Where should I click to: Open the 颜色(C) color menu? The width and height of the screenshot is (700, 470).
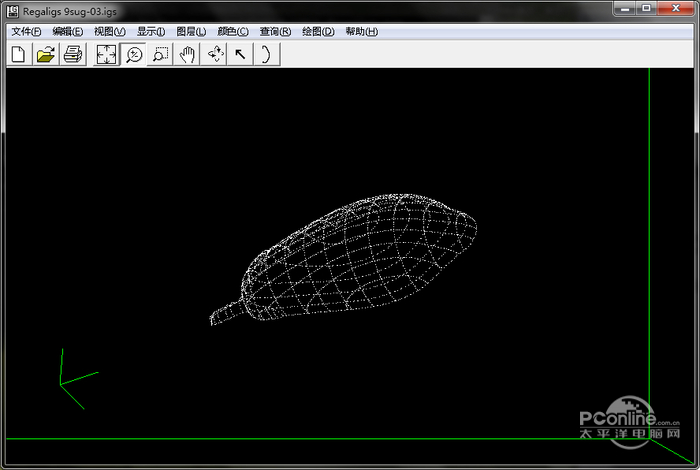(x=233, y=31)
